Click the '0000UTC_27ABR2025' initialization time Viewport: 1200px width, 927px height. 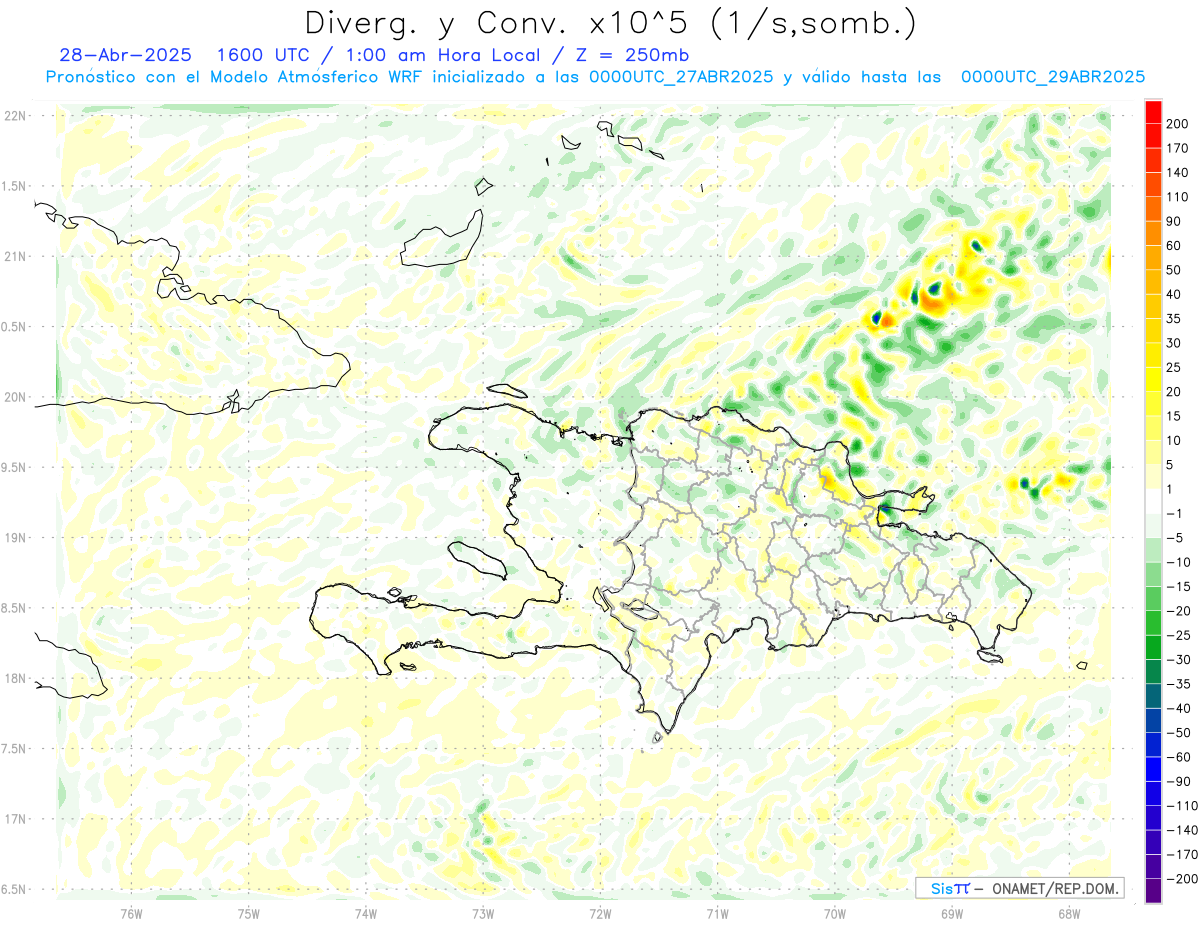pyautogui.click(x=681, y=76)
